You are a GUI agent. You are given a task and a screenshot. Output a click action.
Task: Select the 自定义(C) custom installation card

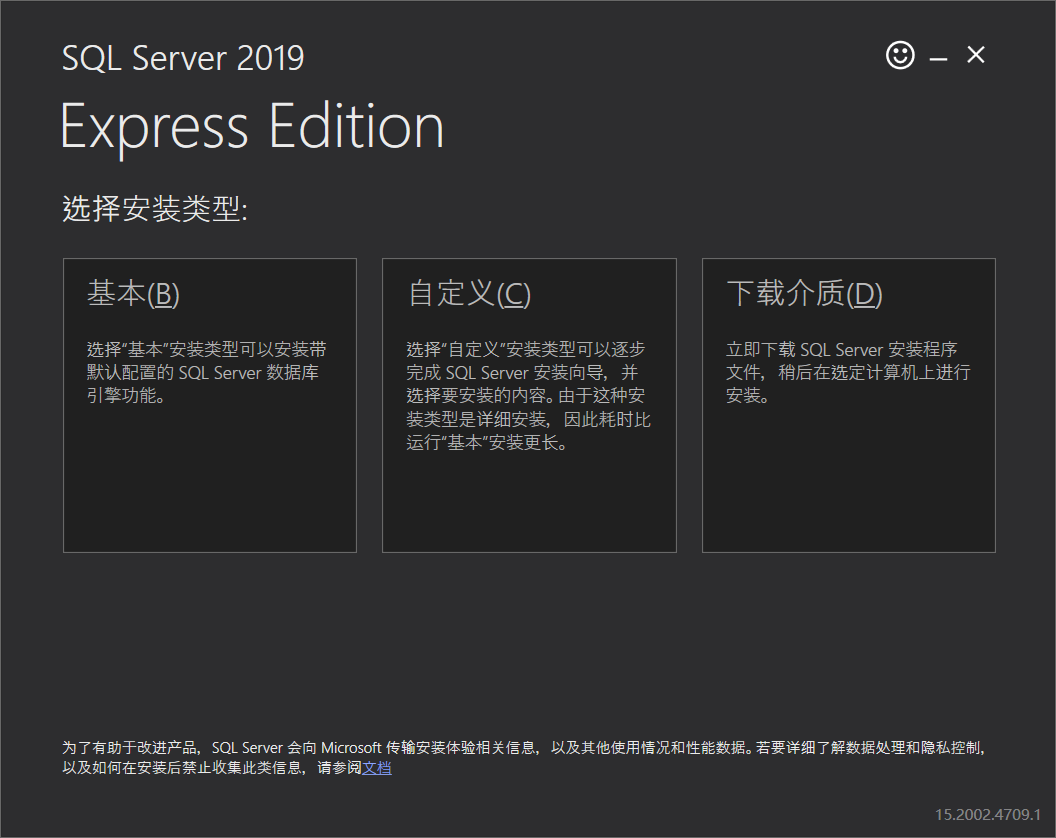click(x=529, y=406)
